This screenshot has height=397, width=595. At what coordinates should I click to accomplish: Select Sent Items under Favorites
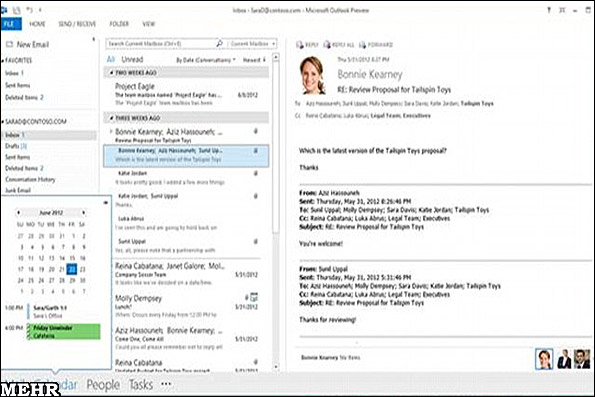(17, 85)
